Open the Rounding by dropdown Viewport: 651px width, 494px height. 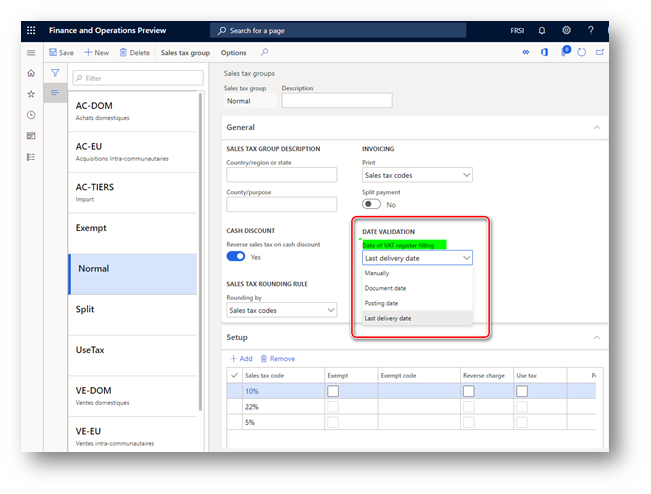click(x=281, y=310)
